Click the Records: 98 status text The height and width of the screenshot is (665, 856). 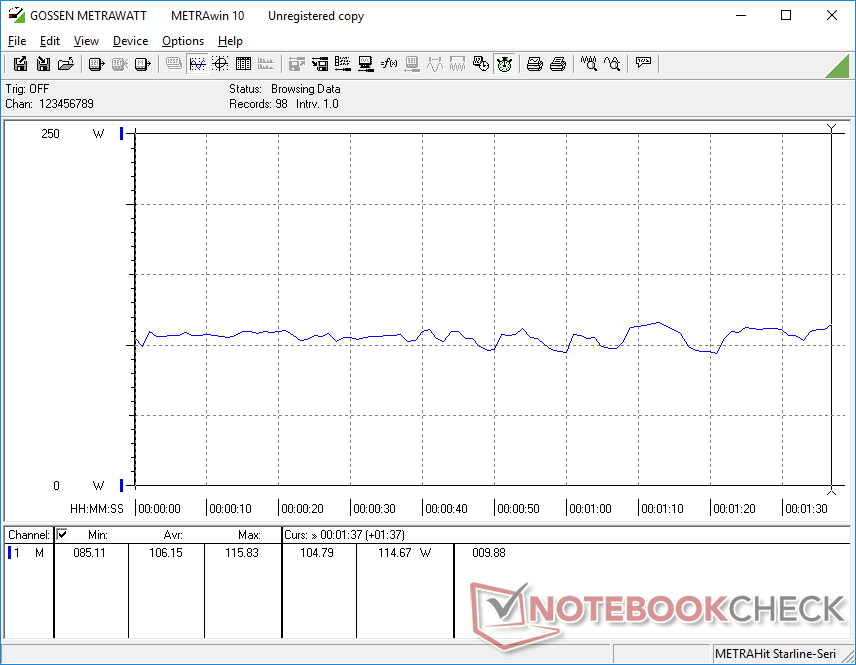pos(258,104)
